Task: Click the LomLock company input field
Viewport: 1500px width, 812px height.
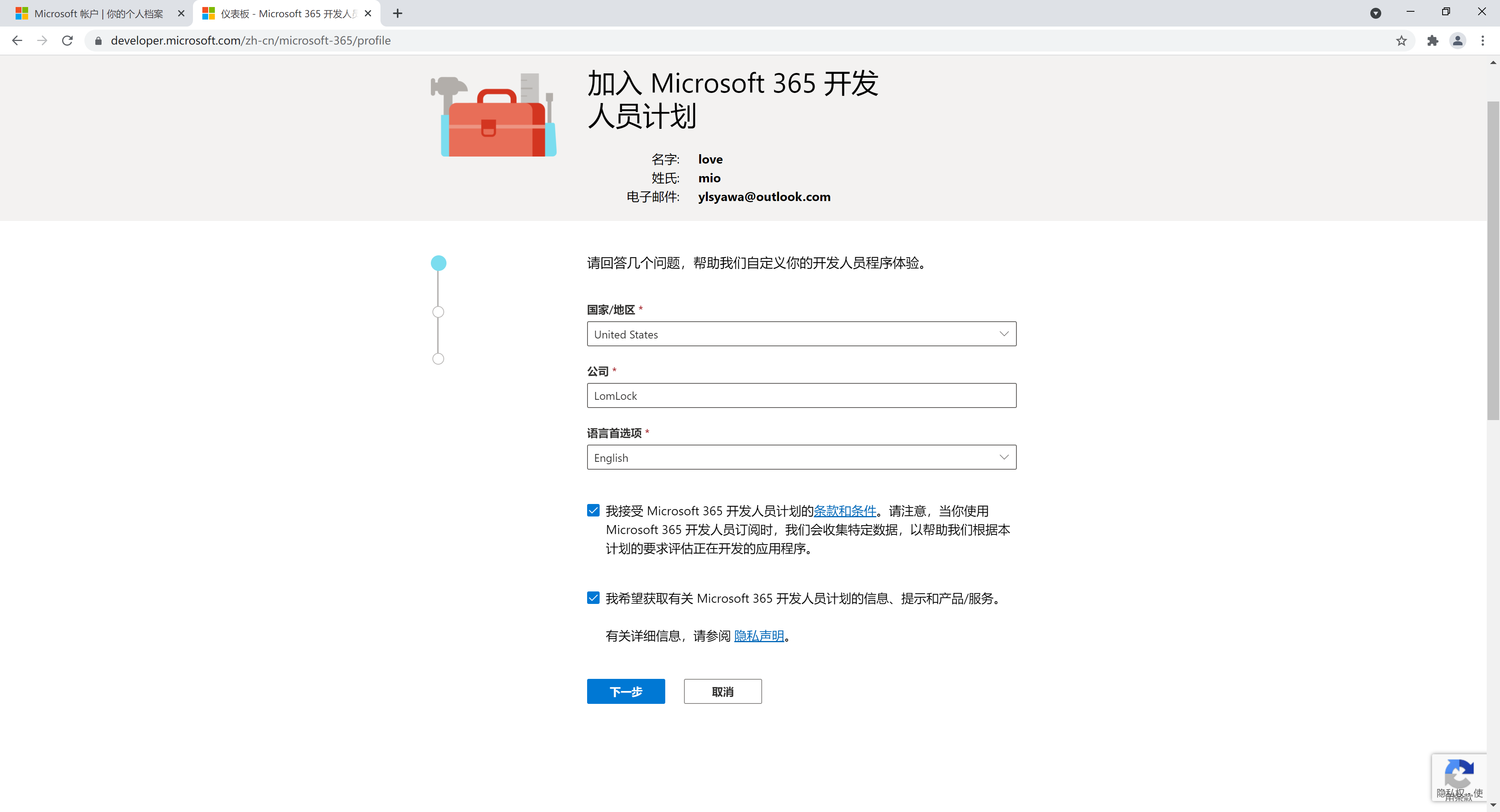Action: point(801,396)
